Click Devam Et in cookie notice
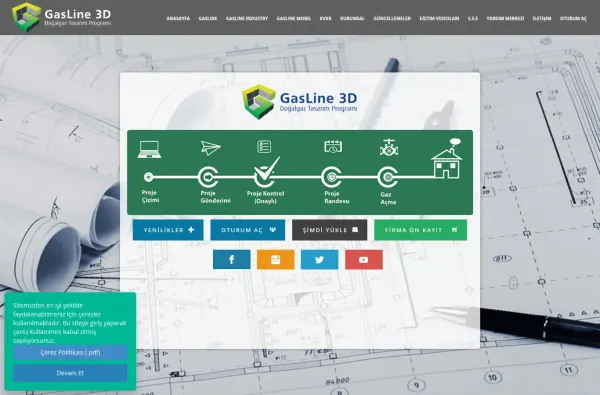Viewport: 600px width, 395px height. point(70,373)
